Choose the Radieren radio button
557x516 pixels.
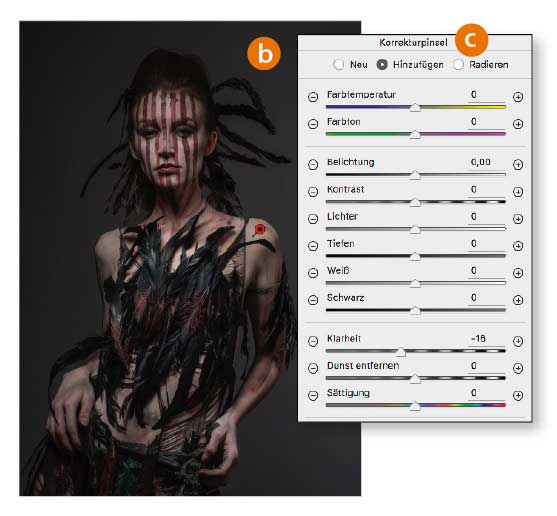click(x=458, y=65)
